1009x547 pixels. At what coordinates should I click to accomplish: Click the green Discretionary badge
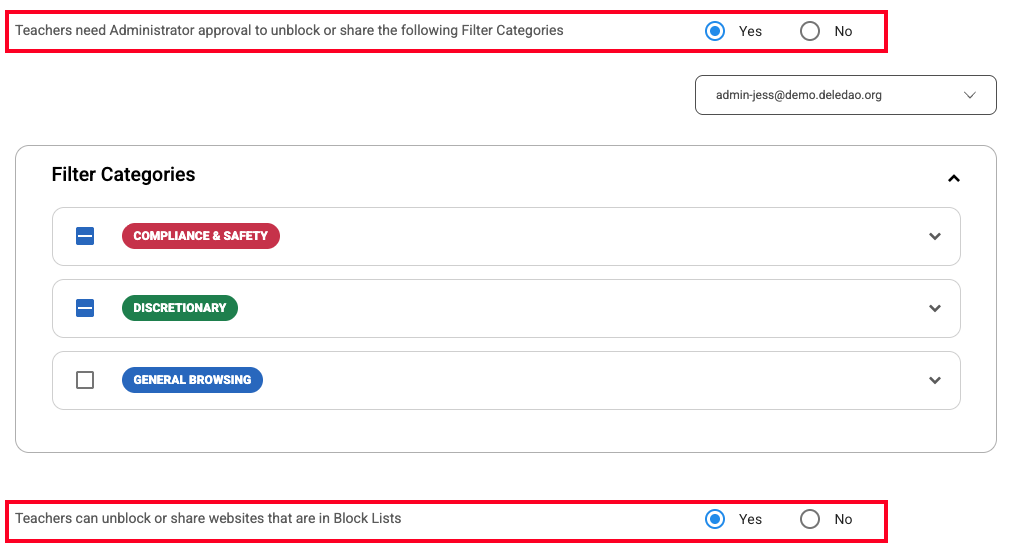[180, 308]
